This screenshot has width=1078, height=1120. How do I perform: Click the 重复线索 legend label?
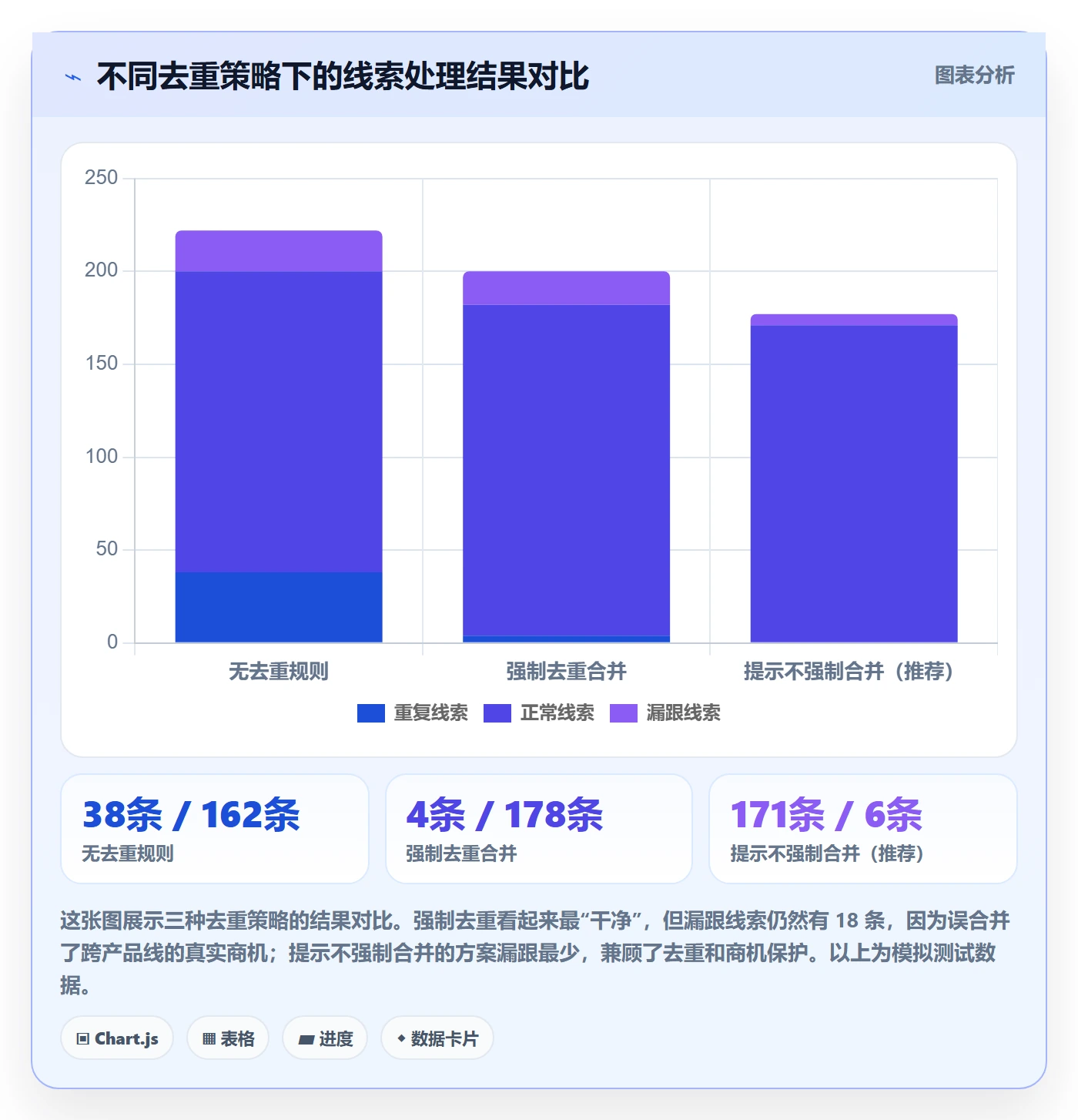431,713
